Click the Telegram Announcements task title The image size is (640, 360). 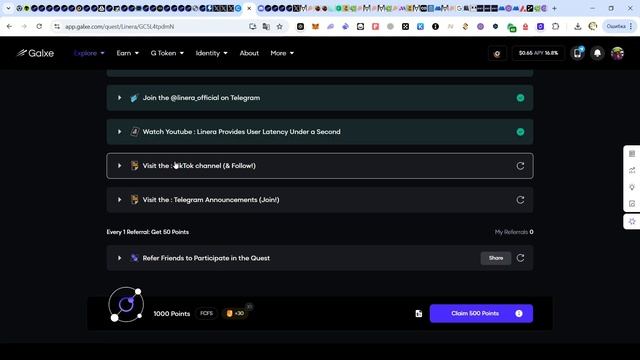(x=211, y=200)
